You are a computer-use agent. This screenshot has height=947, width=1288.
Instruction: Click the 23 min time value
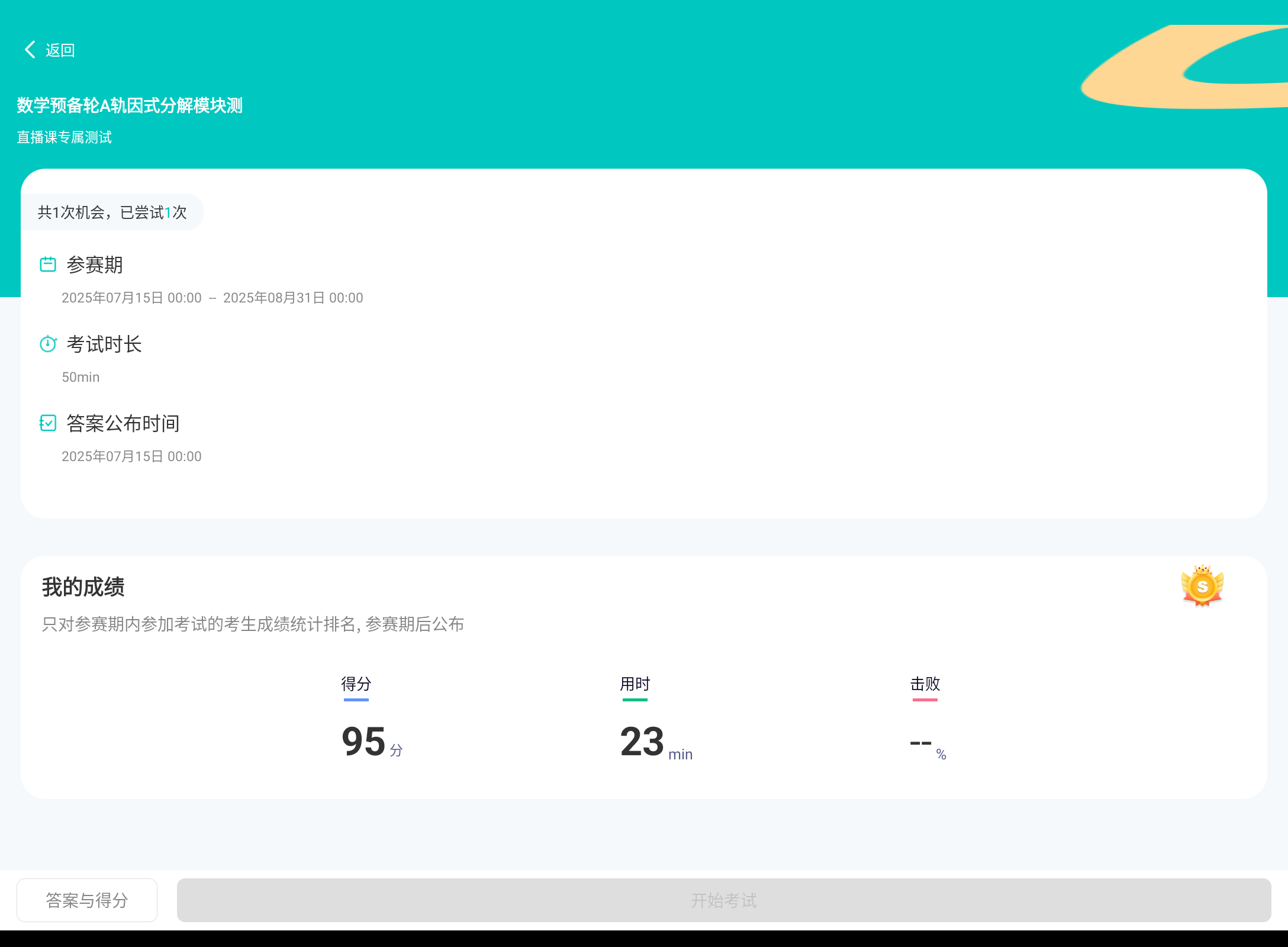pos(656,742)
